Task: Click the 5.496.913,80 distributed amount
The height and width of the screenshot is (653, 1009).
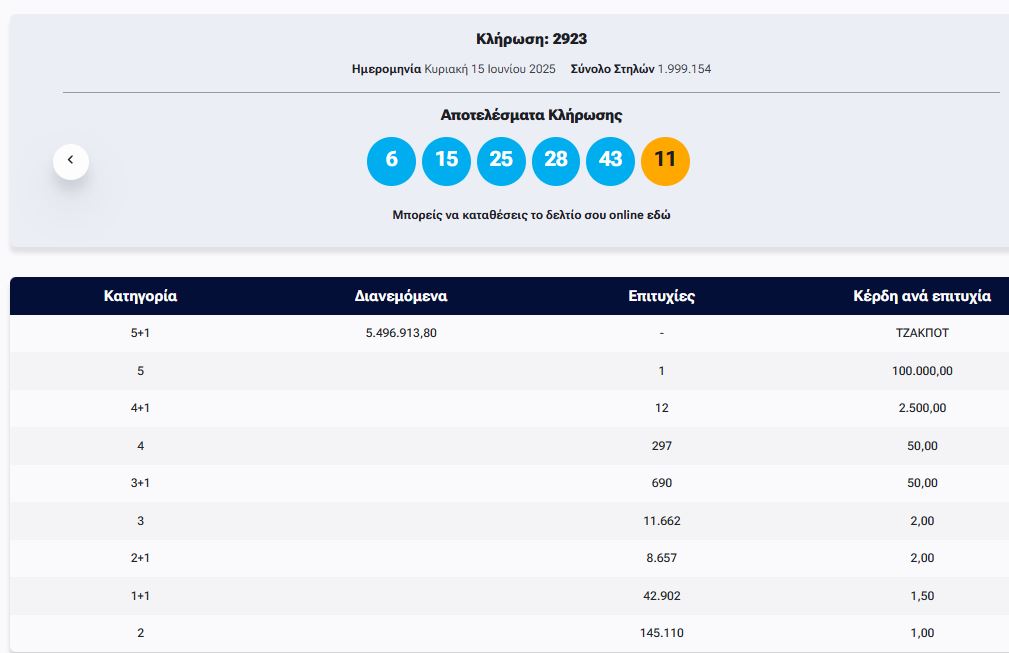Action: [x=401, y=333]
